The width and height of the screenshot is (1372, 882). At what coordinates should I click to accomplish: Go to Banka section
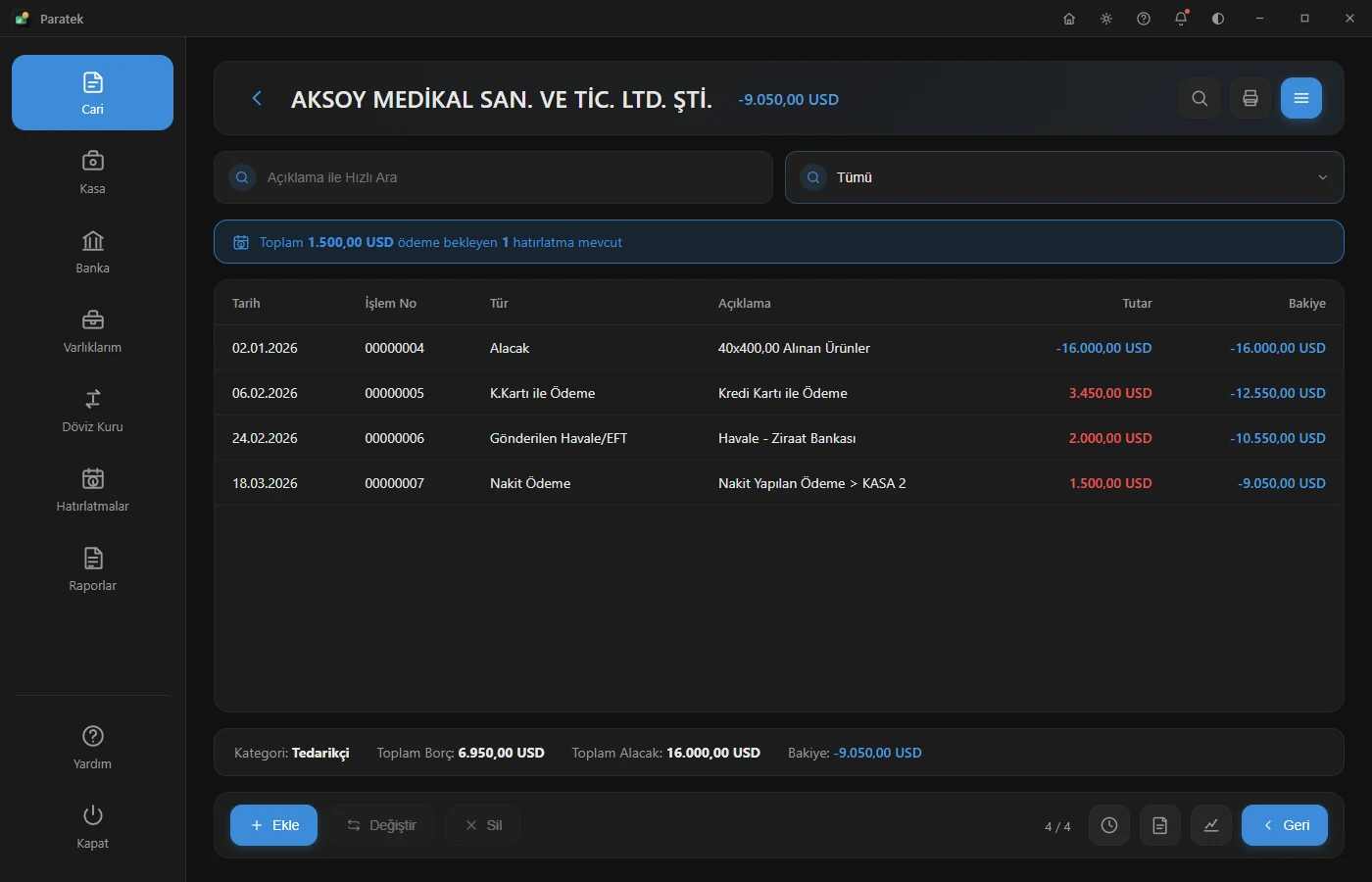pyautogui.click(x=92, y=251)
